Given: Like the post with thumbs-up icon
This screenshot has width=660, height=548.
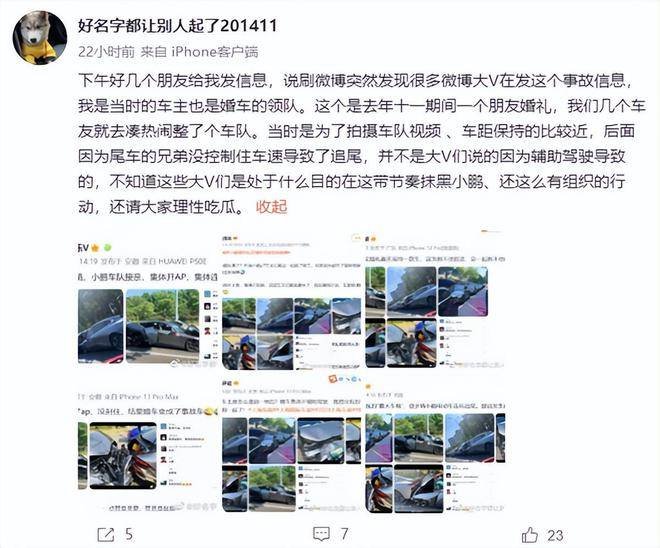Looking at the screenshot, I should [x=530, y=535].
